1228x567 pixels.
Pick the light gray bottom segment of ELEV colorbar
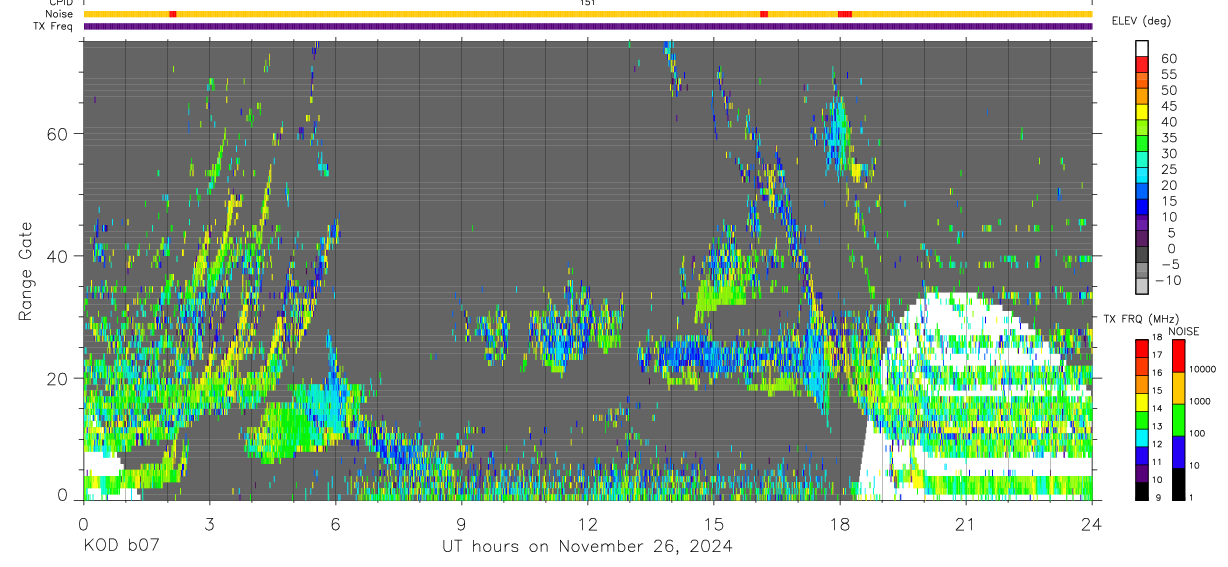click(1142, 285)
